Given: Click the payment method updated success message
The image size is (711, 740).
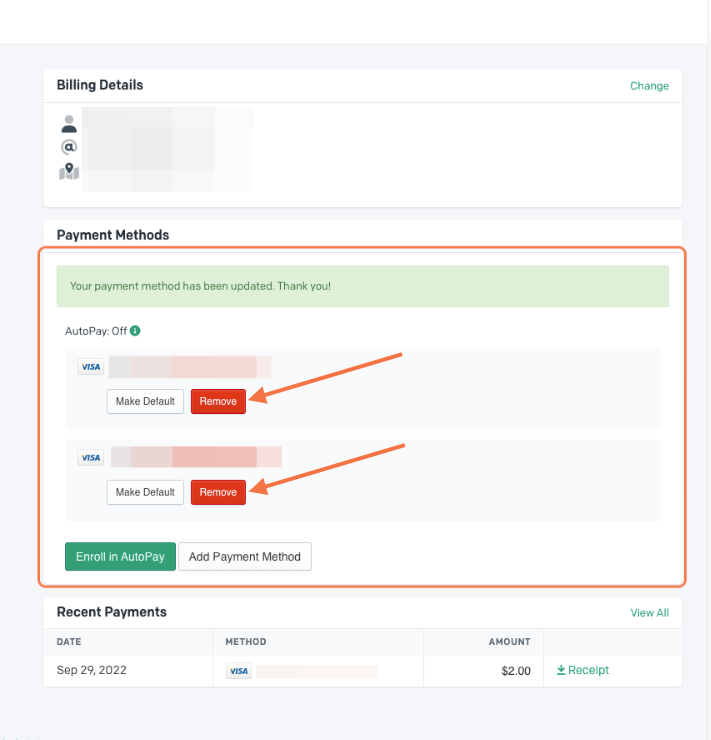Looking at the screenshot, I should click(x=362, y=286).
